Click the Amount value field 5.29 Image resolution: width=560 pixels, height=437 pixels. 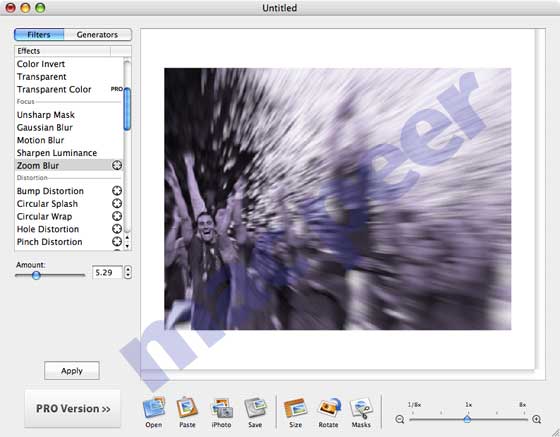(107, 272)
